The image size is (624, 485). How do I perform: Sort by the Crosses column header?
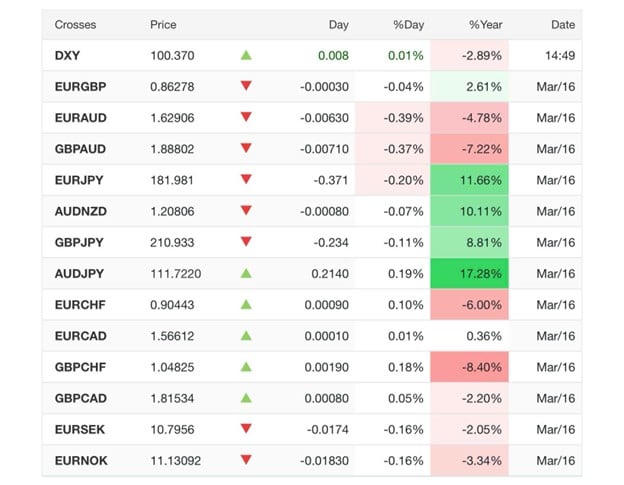tap(75, 24)
